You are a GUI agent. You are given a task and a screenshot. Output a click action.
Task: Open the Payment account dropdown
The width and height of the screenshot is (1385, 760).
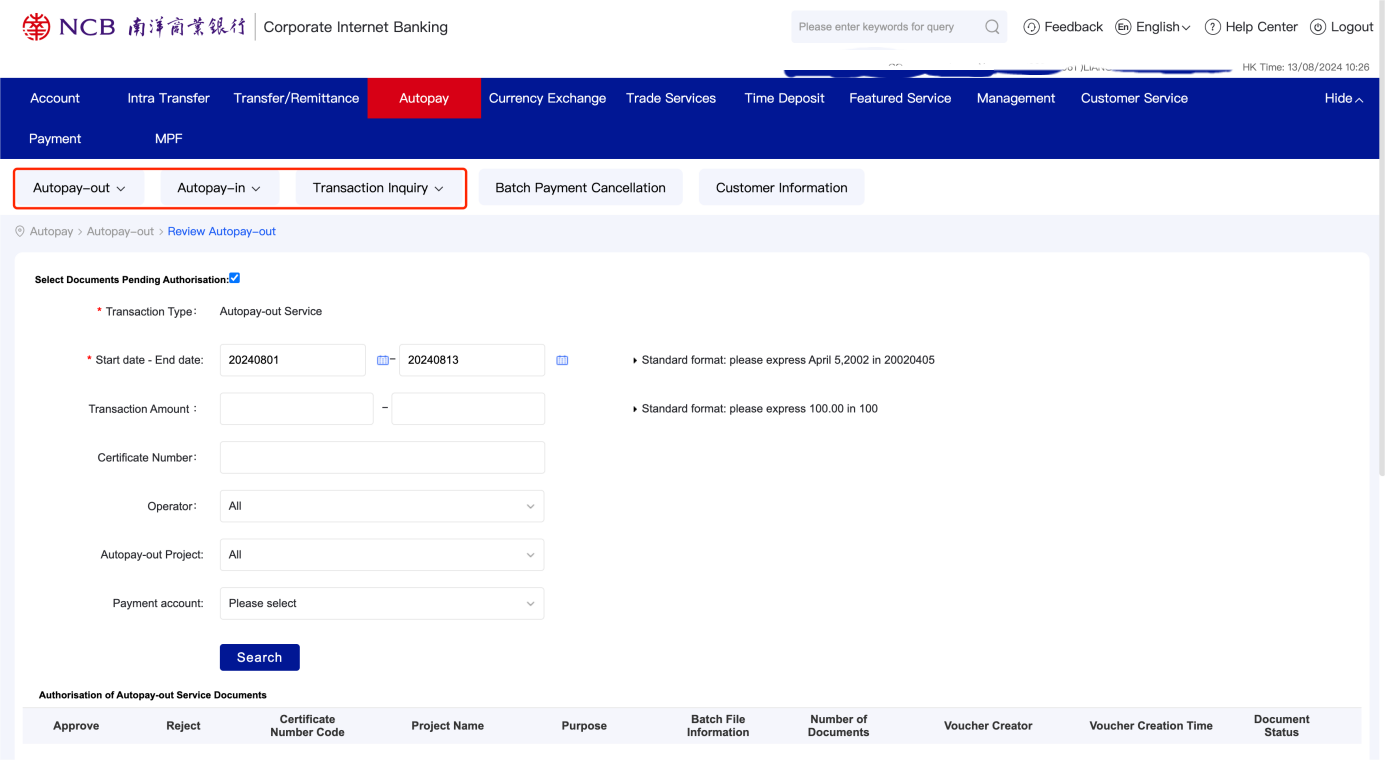tap(382, 603)
